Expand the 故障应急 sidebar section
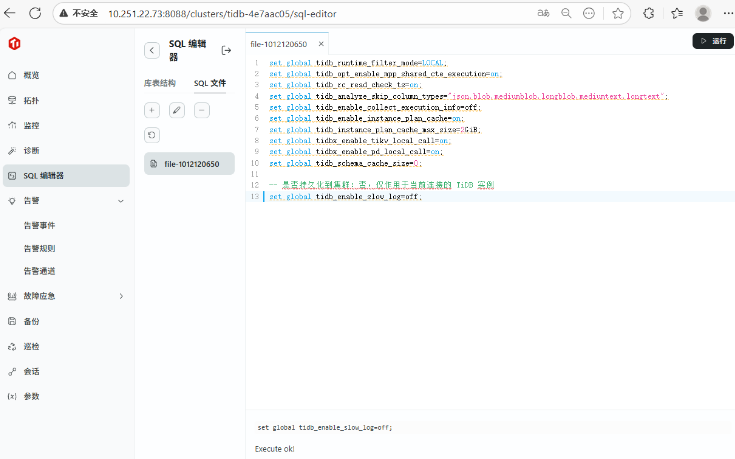 coord(121,296)
